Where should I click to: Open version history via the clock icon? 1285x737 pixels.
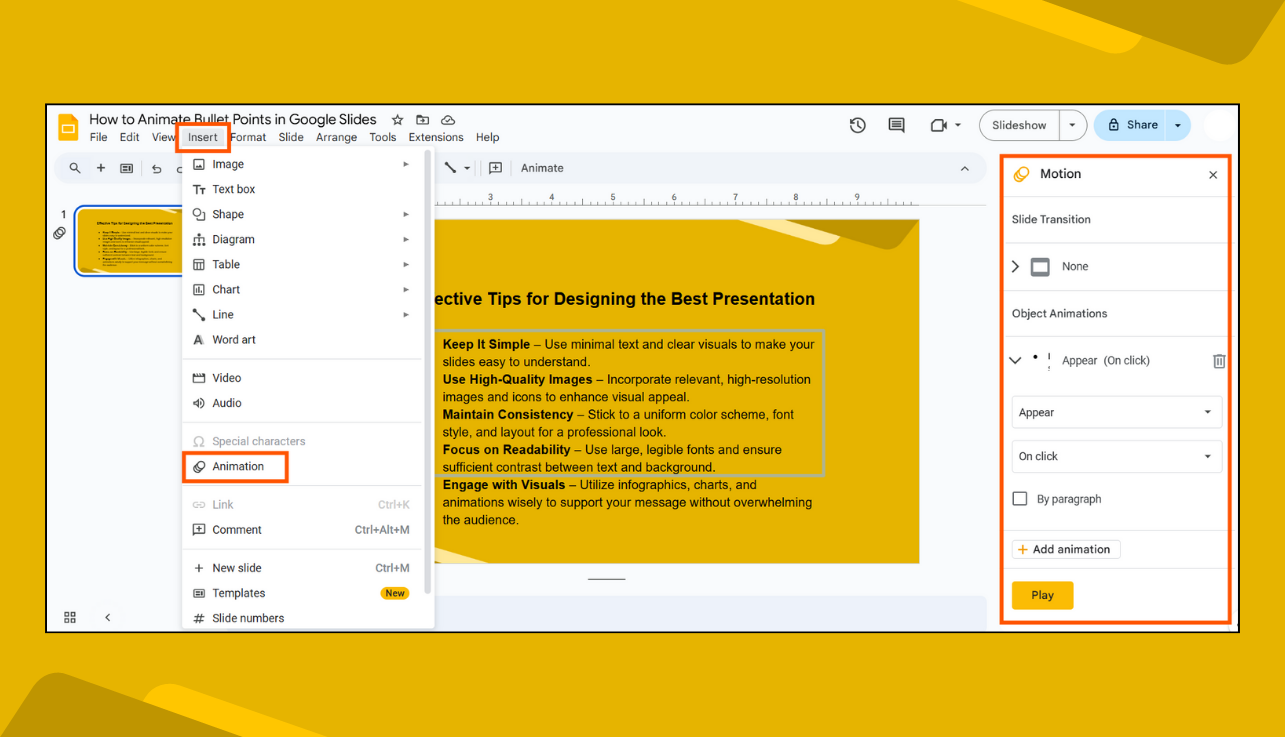coord(857,125)
